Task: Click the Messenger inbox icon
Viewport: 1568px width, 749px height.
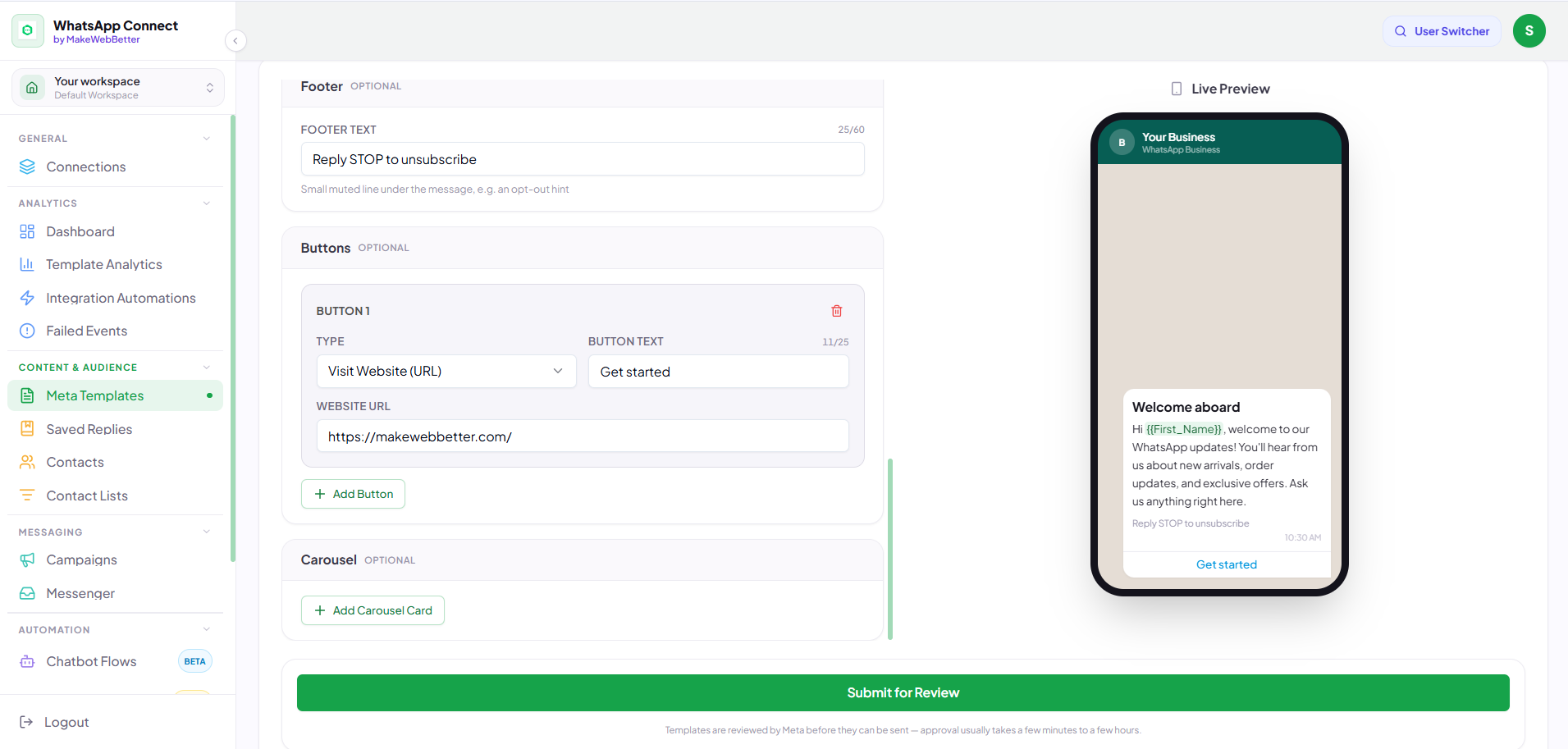Action: (27, 593)
